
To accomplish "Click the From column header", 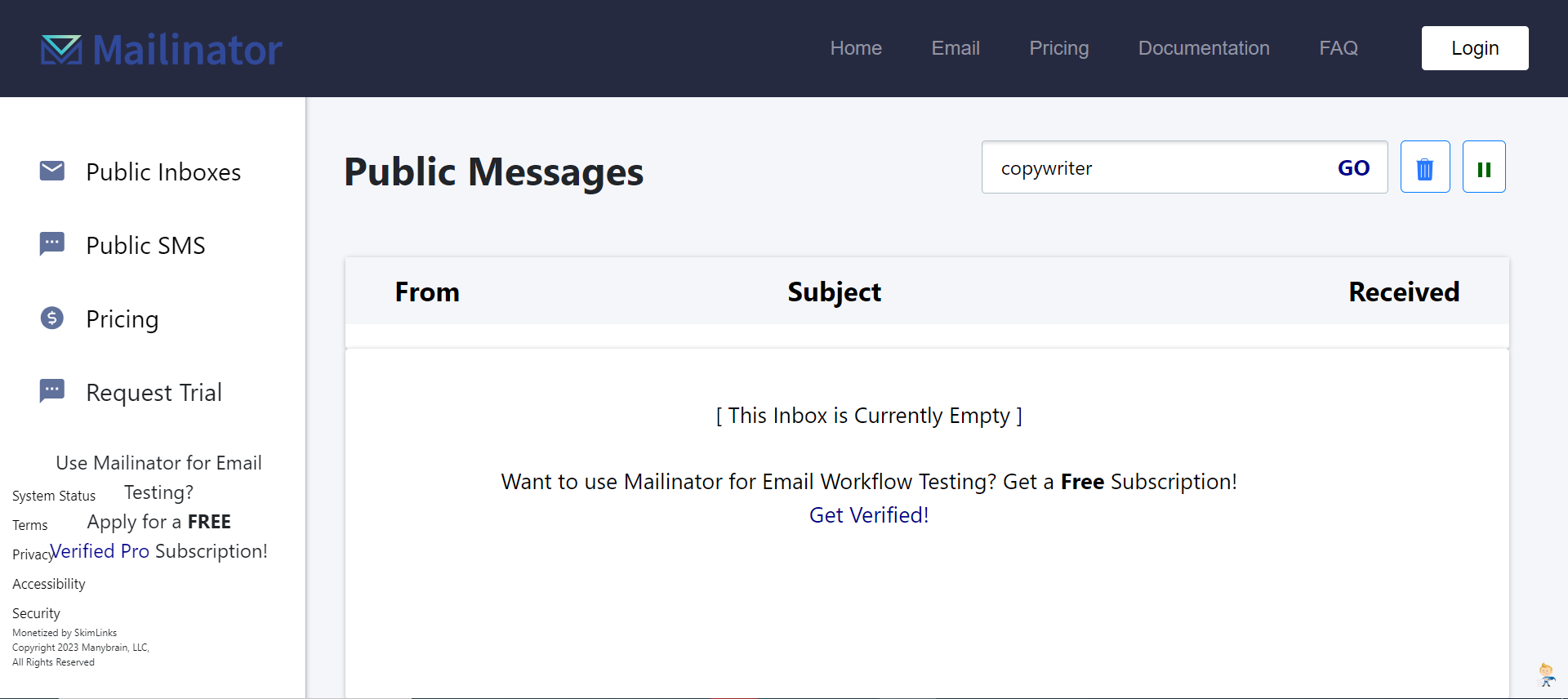I will [x=427, y=292].
